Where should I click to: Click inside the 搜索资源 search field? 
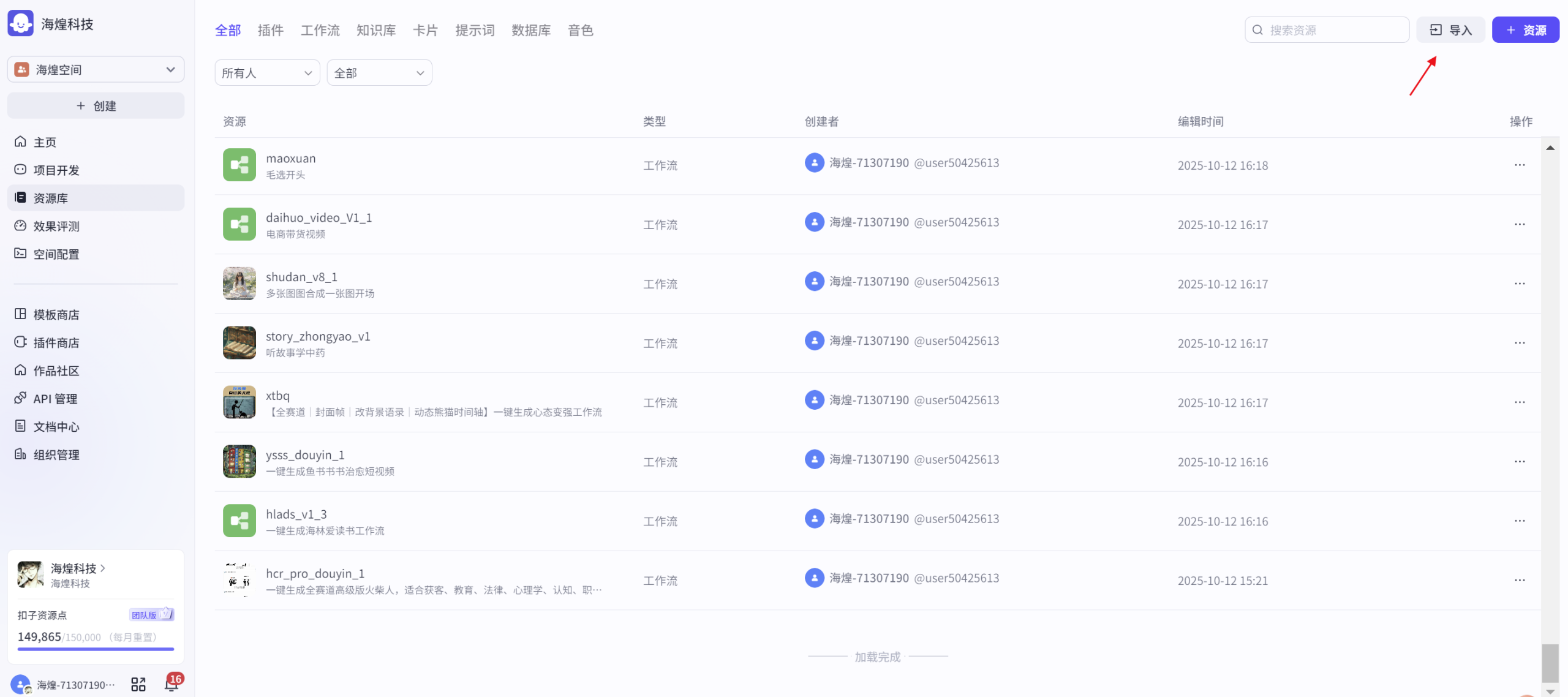[1327, 29]
